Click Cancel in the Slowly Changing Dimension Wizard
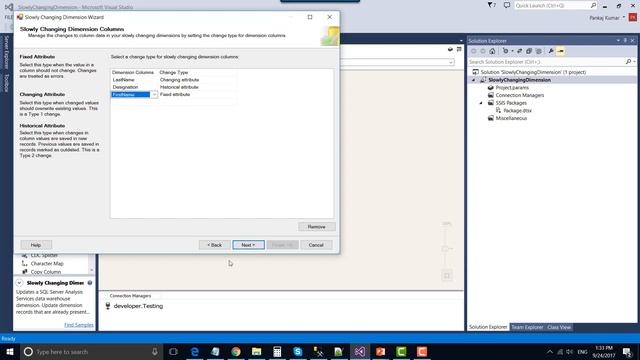Viewport: 640px width, 360px height. pyautogui.click(x=316, y=245)
